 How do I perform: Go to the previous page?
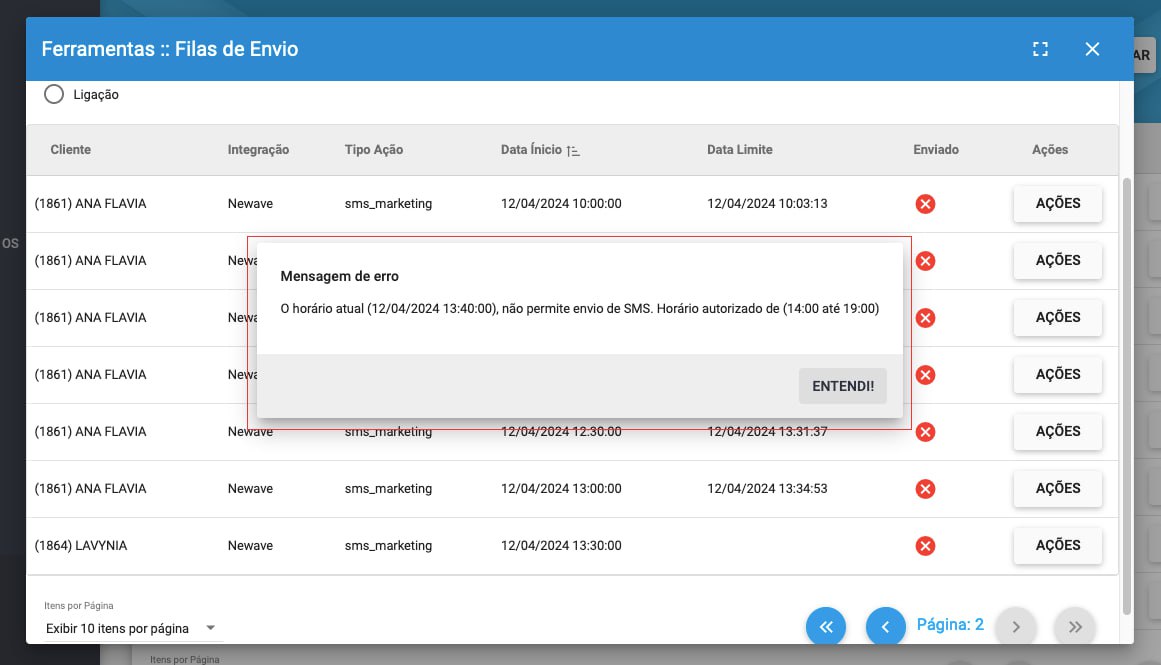pos(886,626)
